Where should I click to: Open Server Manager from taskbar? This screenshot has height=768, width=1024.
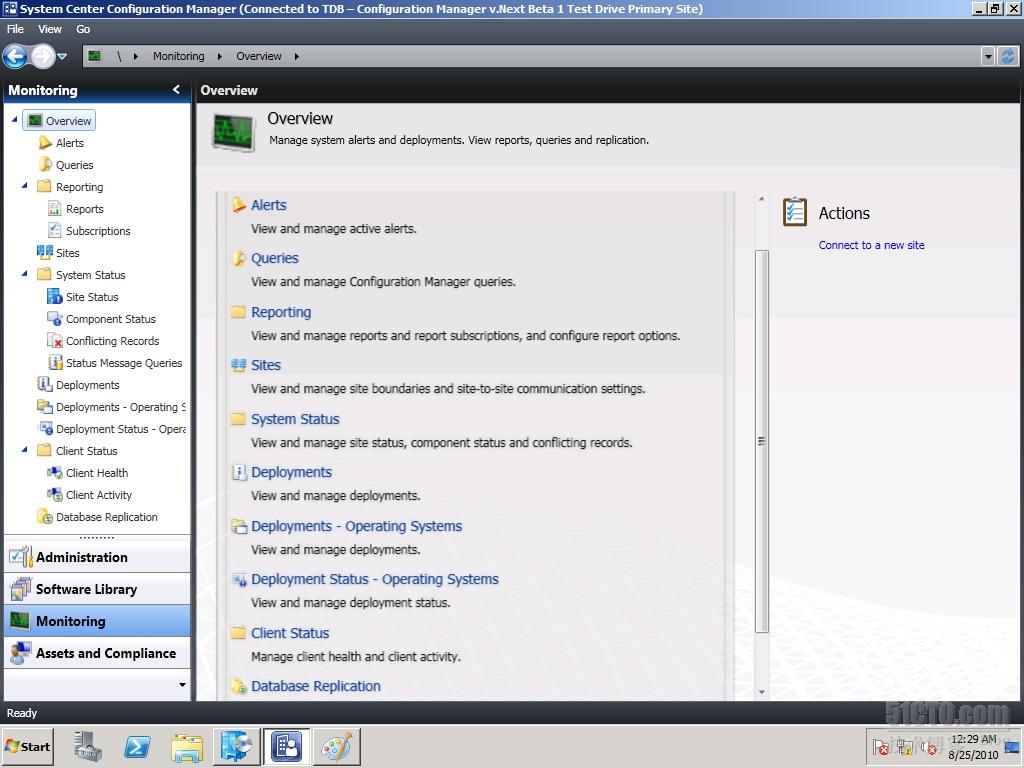click(87, 746)
